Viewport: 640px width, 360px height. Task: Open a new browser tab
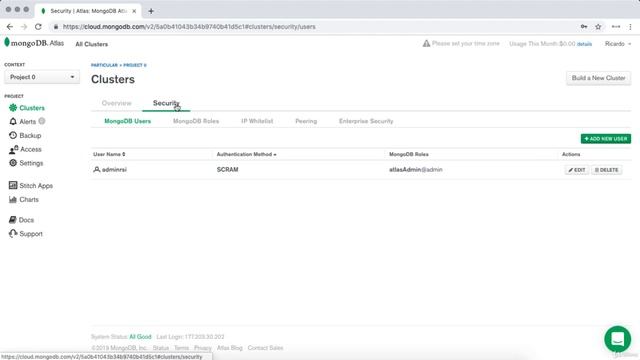pyautogui.click(x=151, y=11)
